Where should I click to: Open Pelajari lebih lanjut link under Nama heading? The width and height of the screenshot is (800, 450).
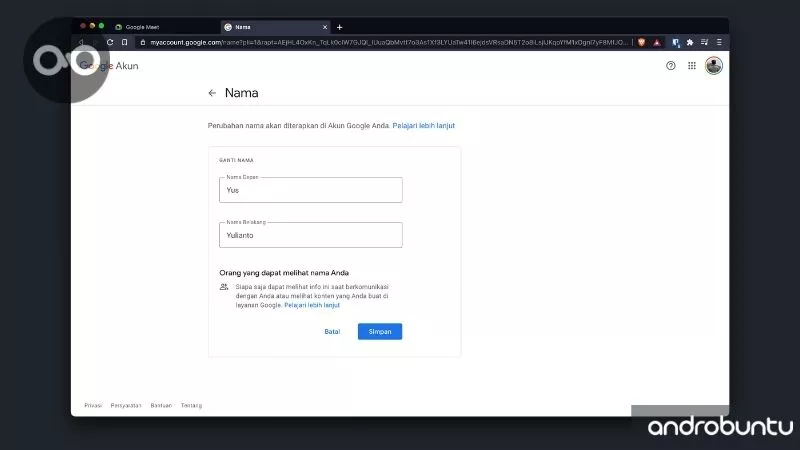[423, 126]
